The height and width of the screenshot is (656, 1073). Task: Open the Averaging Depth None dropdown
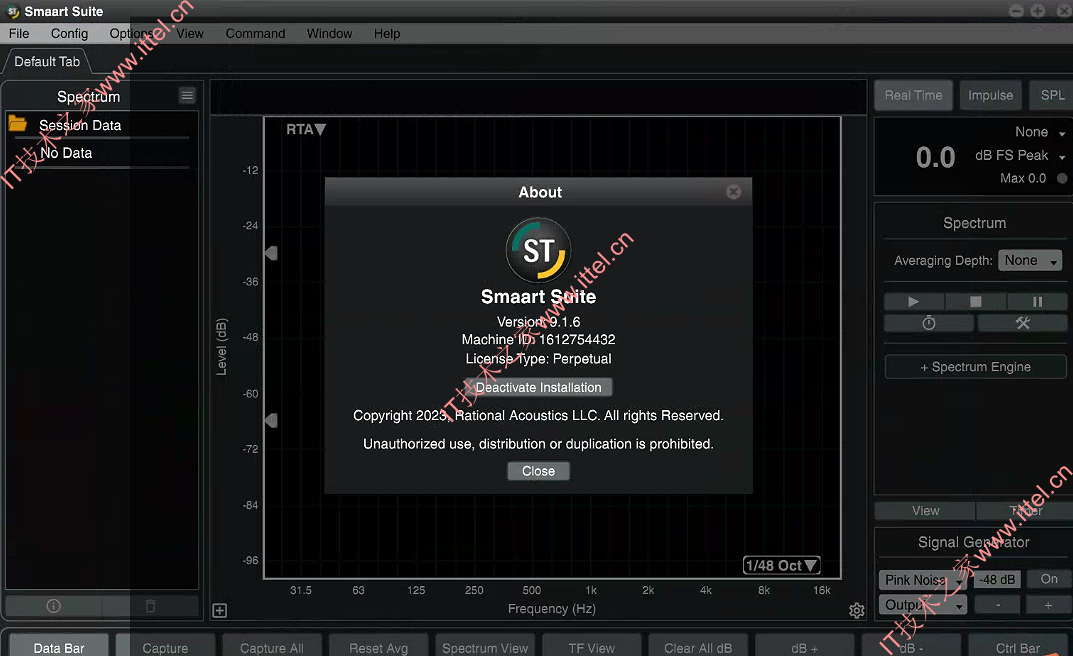[1030, 261]
